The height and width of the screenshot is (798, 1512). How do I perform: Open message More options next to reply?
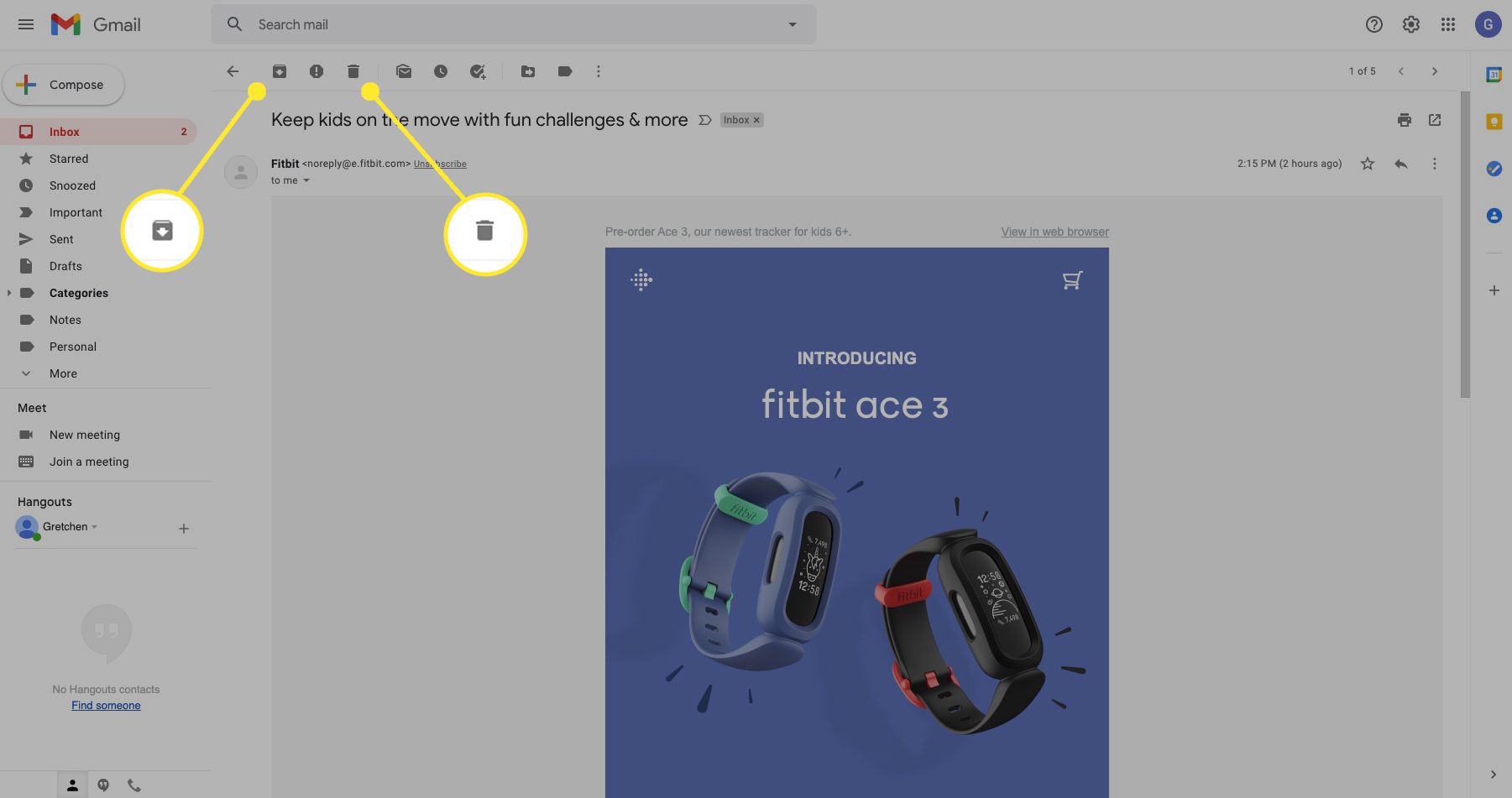(x=1435, y=164)
